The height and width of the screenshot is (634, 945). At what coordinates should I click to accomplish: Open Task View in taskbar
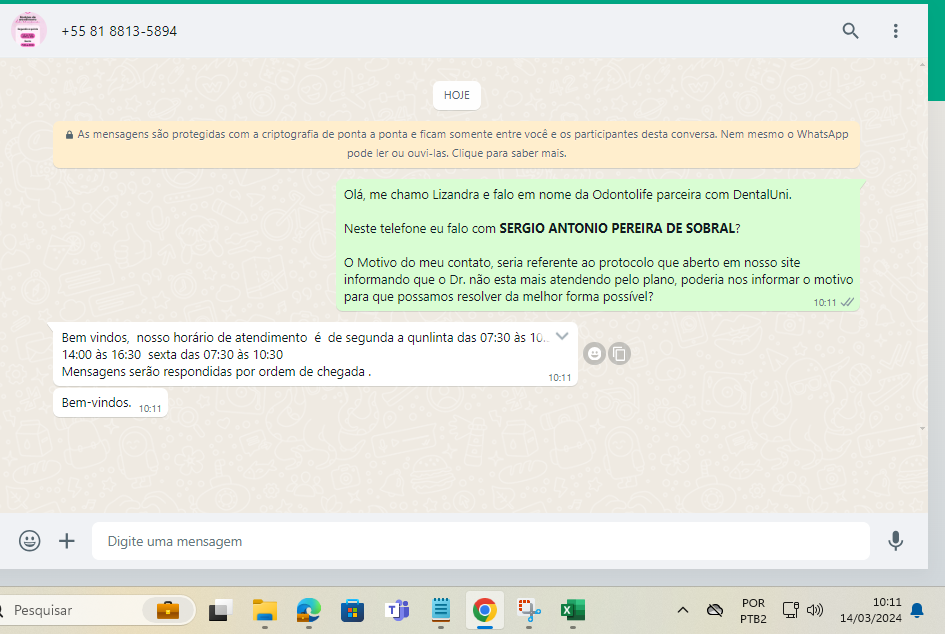(221, 610)
